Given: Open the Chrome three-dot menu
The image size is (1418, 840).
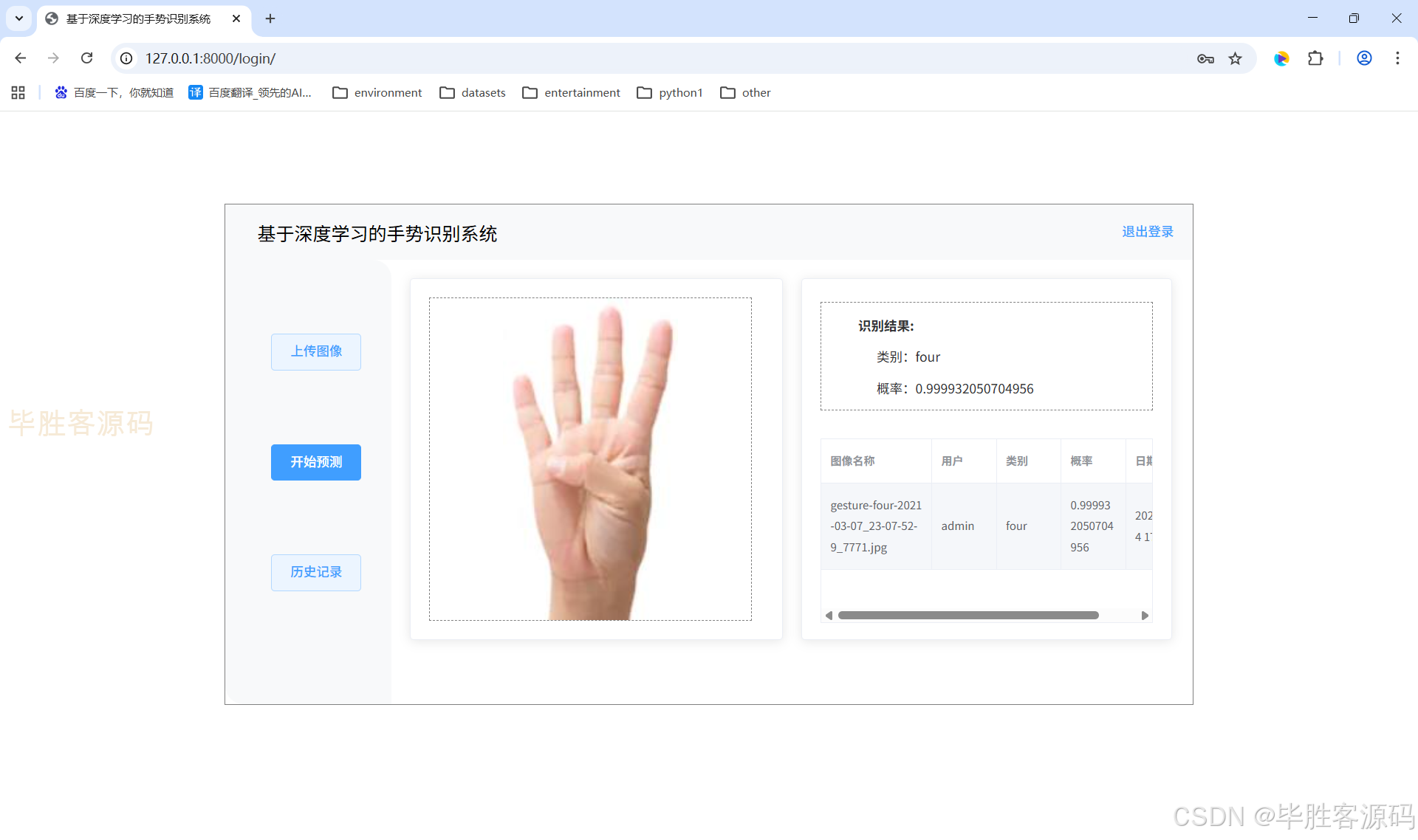Looking at the screenshot, I should (1397, 58).
